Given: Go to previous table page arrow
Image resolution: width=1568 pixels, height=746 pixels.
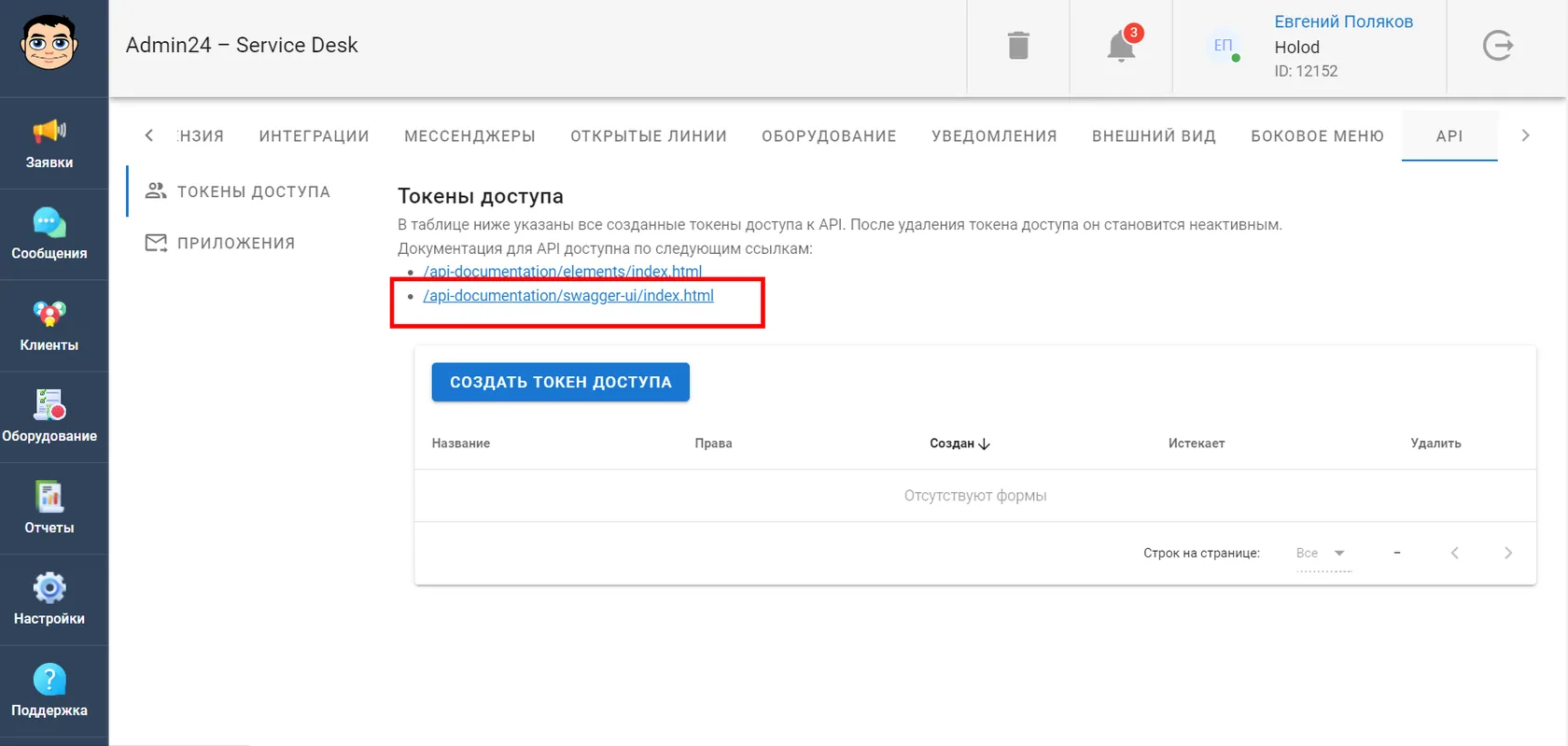Looking at the screenshot, I should [1455, 553].
